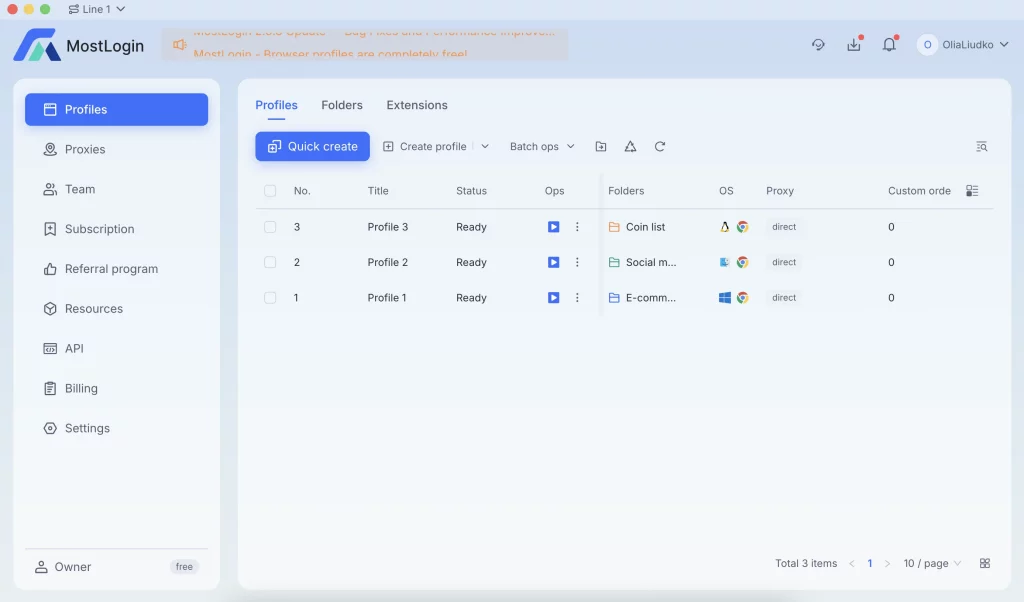Launch Profile 3 with play button
This screenshot has width=1024, height=602.
click(553, 227)
